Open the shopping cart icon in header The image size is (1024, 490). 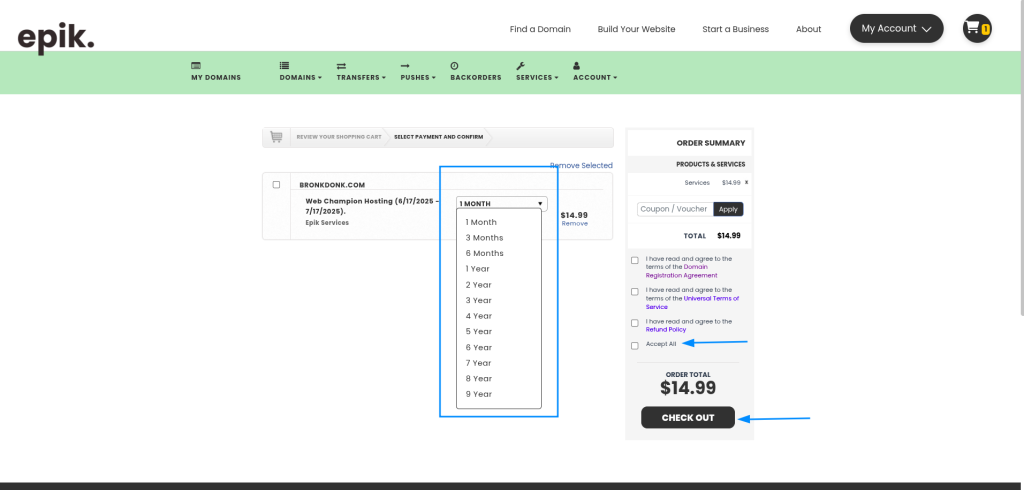click(x=977, y=29)
